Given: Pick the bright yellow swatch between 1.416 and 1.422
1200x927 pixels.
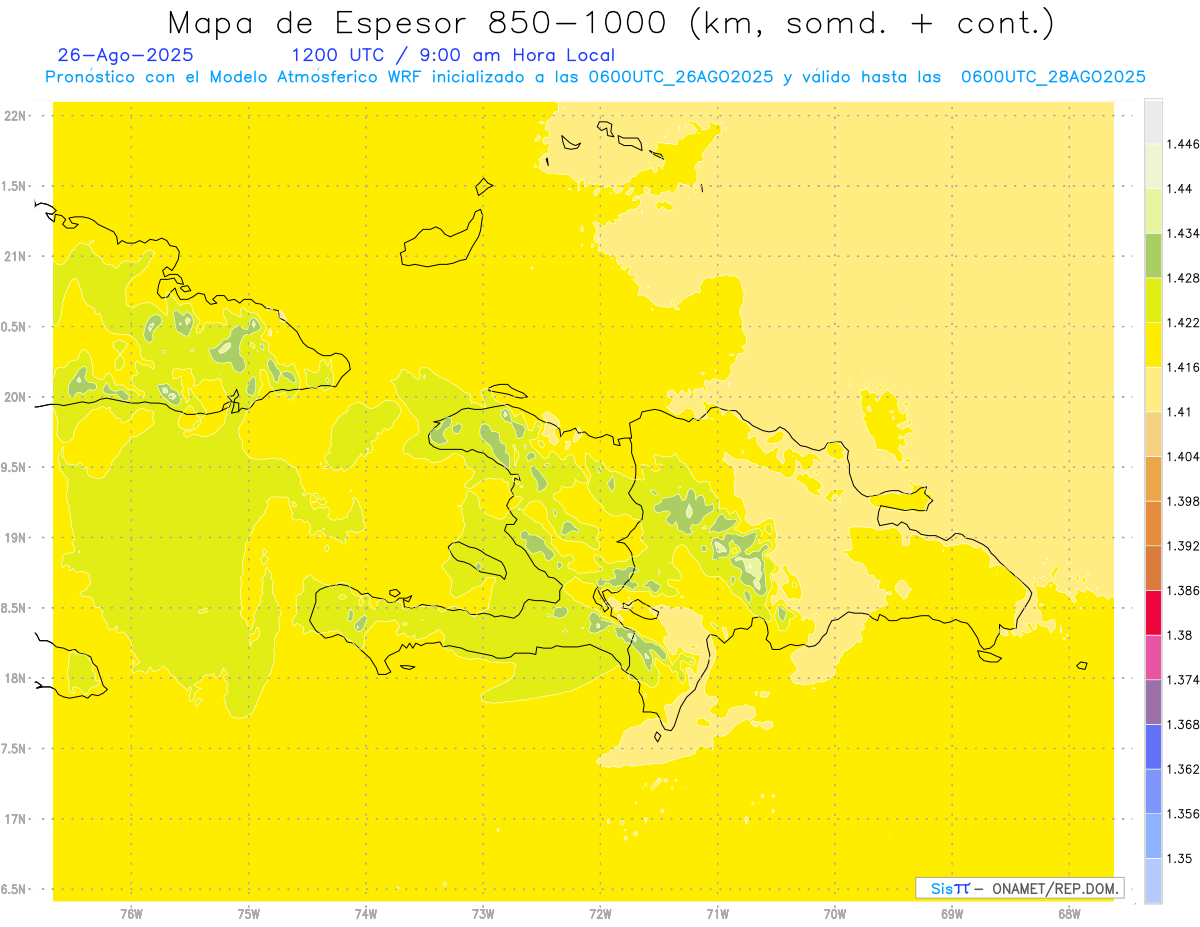Looking at the screenshot, I should (x=1153, y=345).
